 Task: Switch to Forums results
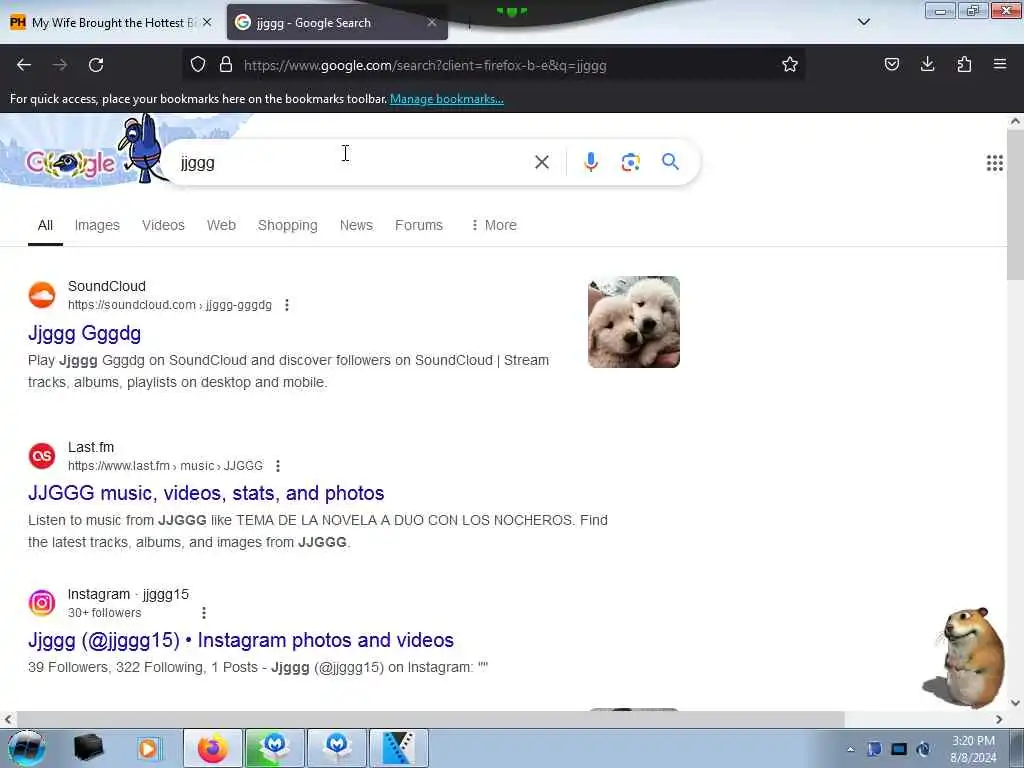click(419, 225)
